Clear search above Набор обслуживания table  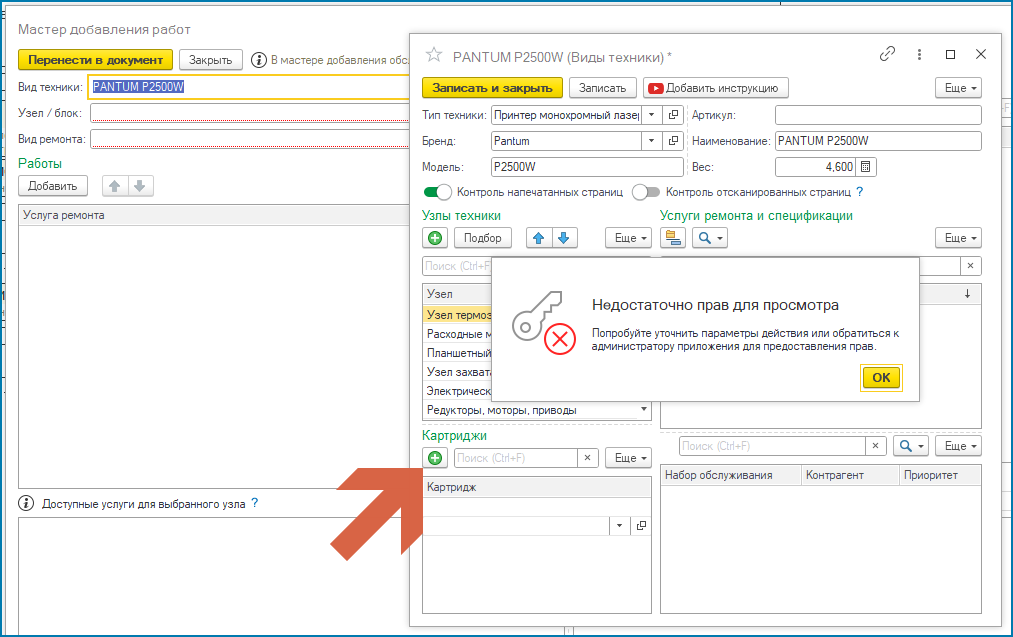point(875,446)
